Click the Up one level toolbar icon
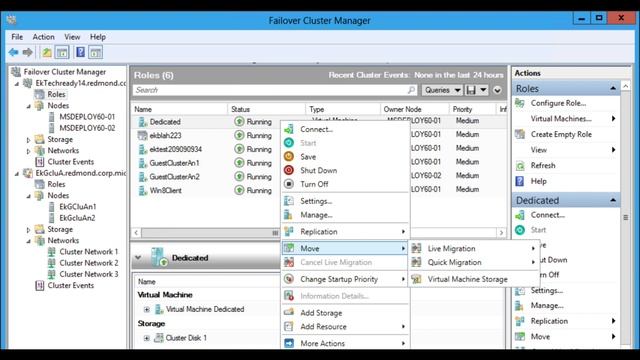Screen dimensions: 640x360 point(47,52)
